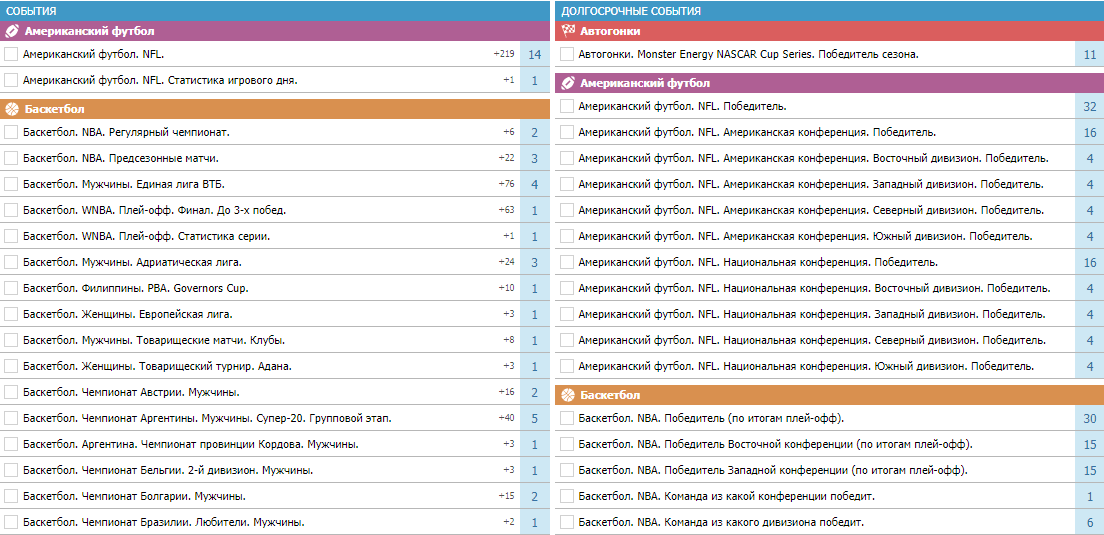Screen dimensions: 1104x535
Task: Click count 11 in NASCAR Cup Series row
Action: [1090, 54]
